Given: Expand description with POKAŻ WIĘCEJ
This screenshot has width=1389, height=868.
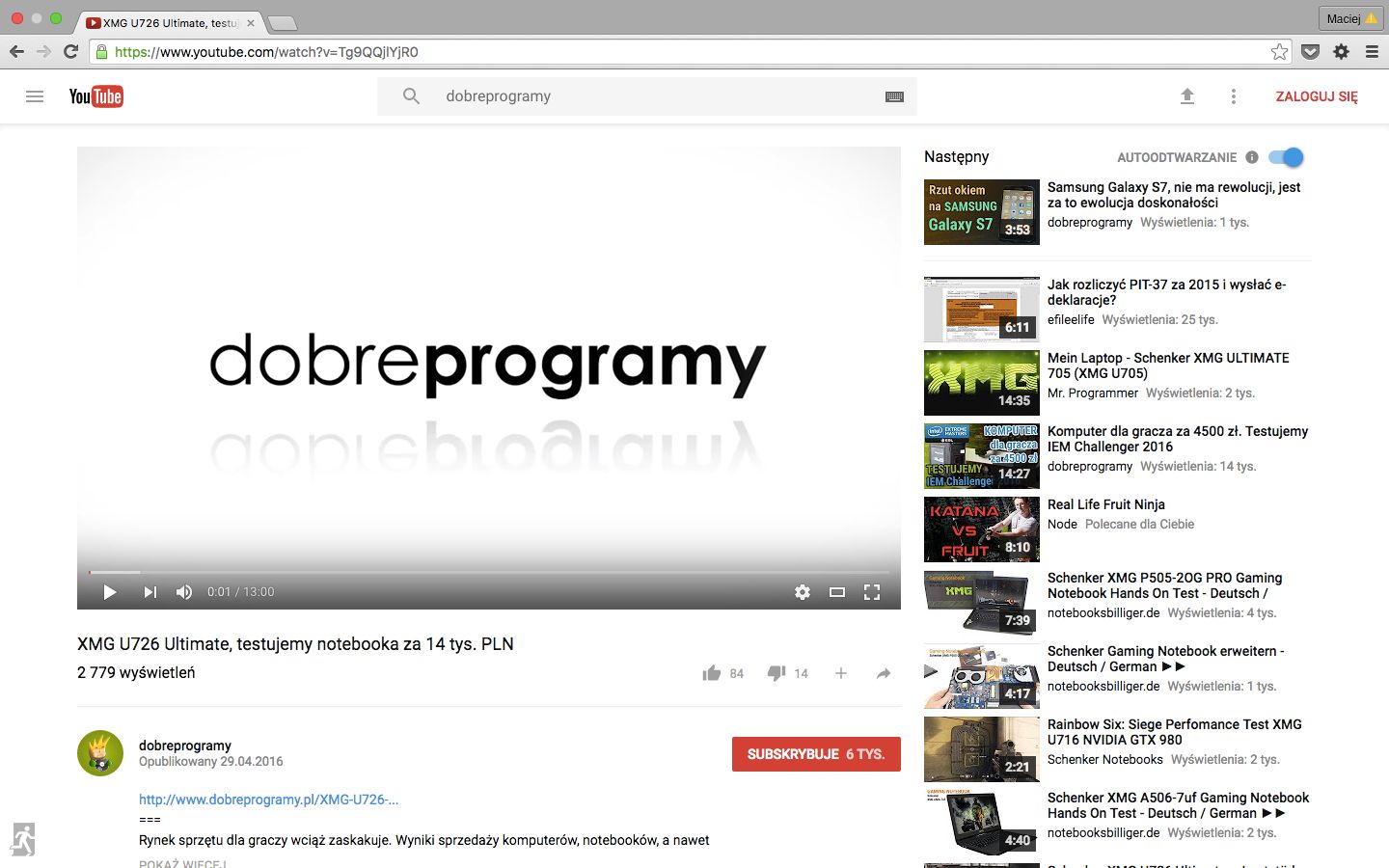Looking at the screenshot, I should point(183,863).
